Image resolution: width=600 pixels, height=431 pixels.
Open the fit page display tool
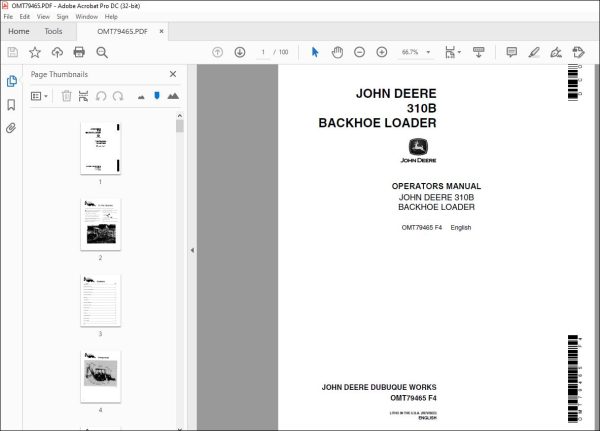450,52
